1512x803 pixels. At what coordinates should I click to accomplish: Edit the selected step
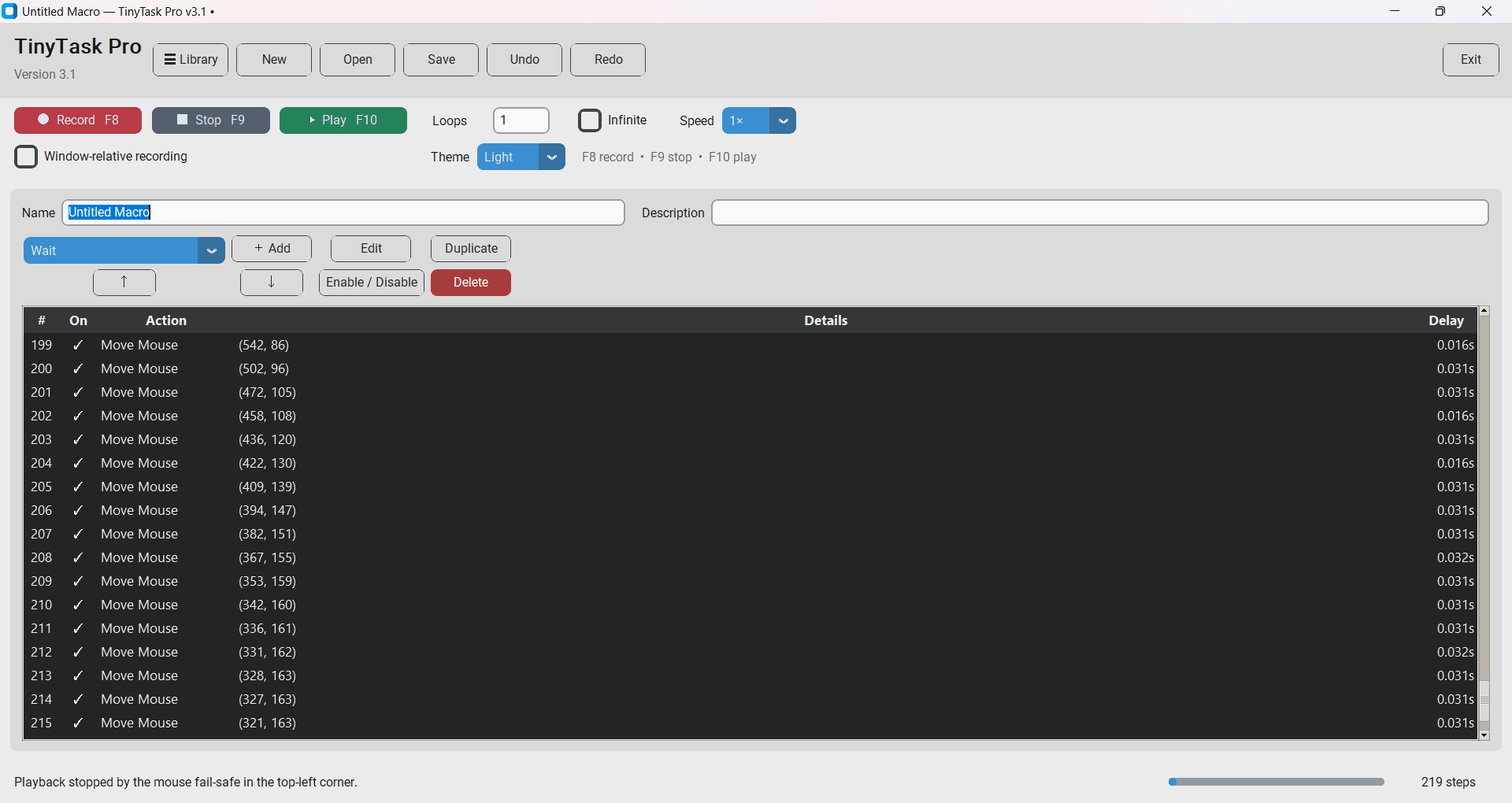(x=371, y=249)
